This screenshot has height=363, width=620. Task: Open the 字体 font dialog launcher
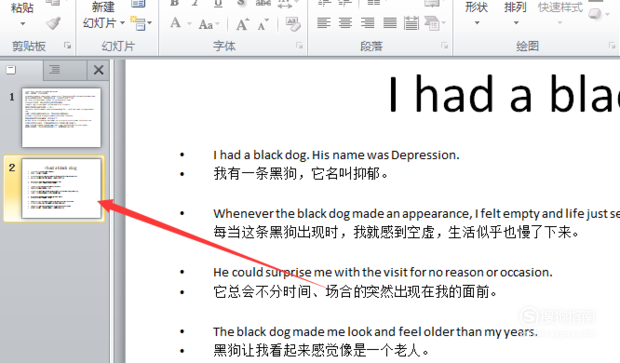[299, 46]
